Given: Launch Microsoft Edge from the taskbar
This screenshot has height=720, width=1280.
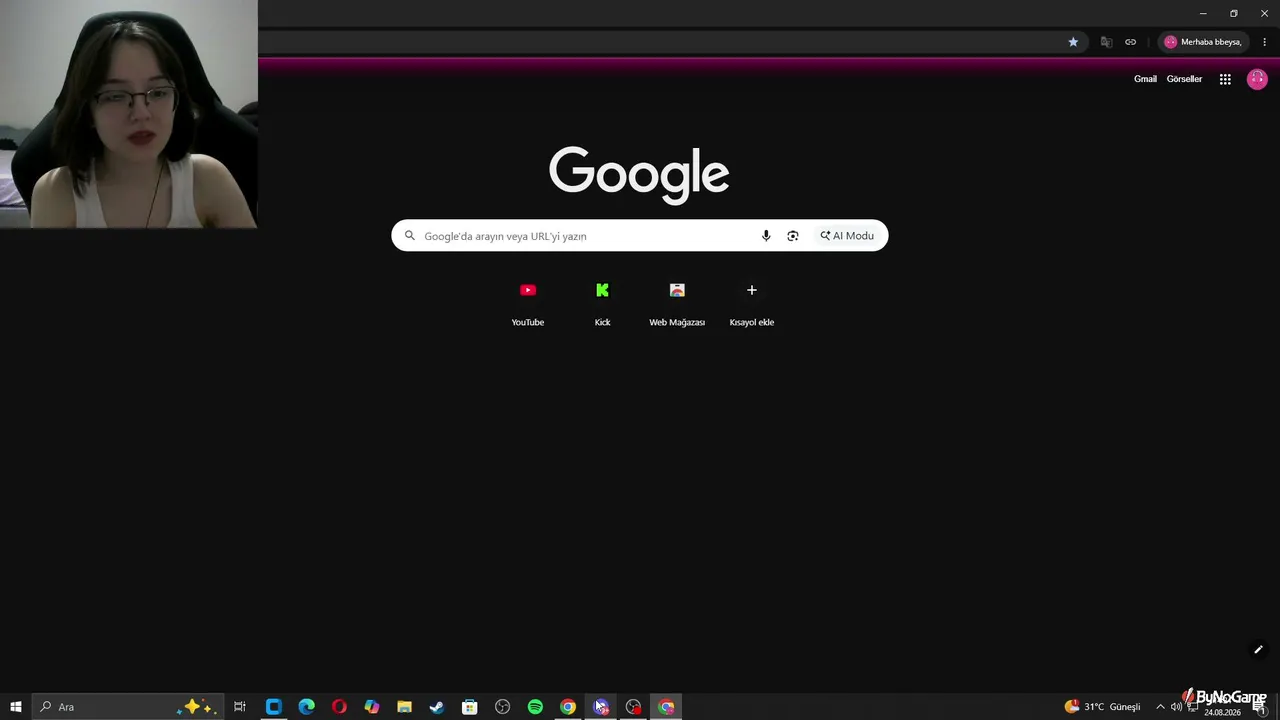Looking at the screenshot, I should coord(306,707).
